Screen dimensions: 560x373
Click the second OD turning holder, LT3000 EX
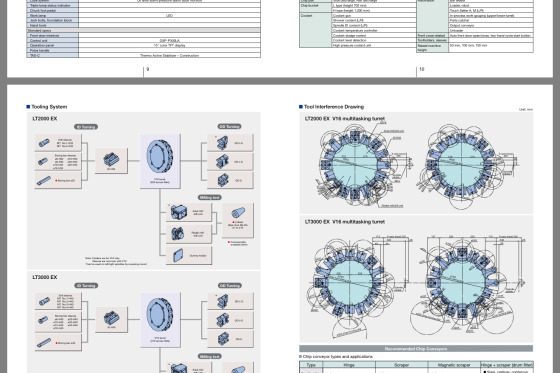(222, 320)
